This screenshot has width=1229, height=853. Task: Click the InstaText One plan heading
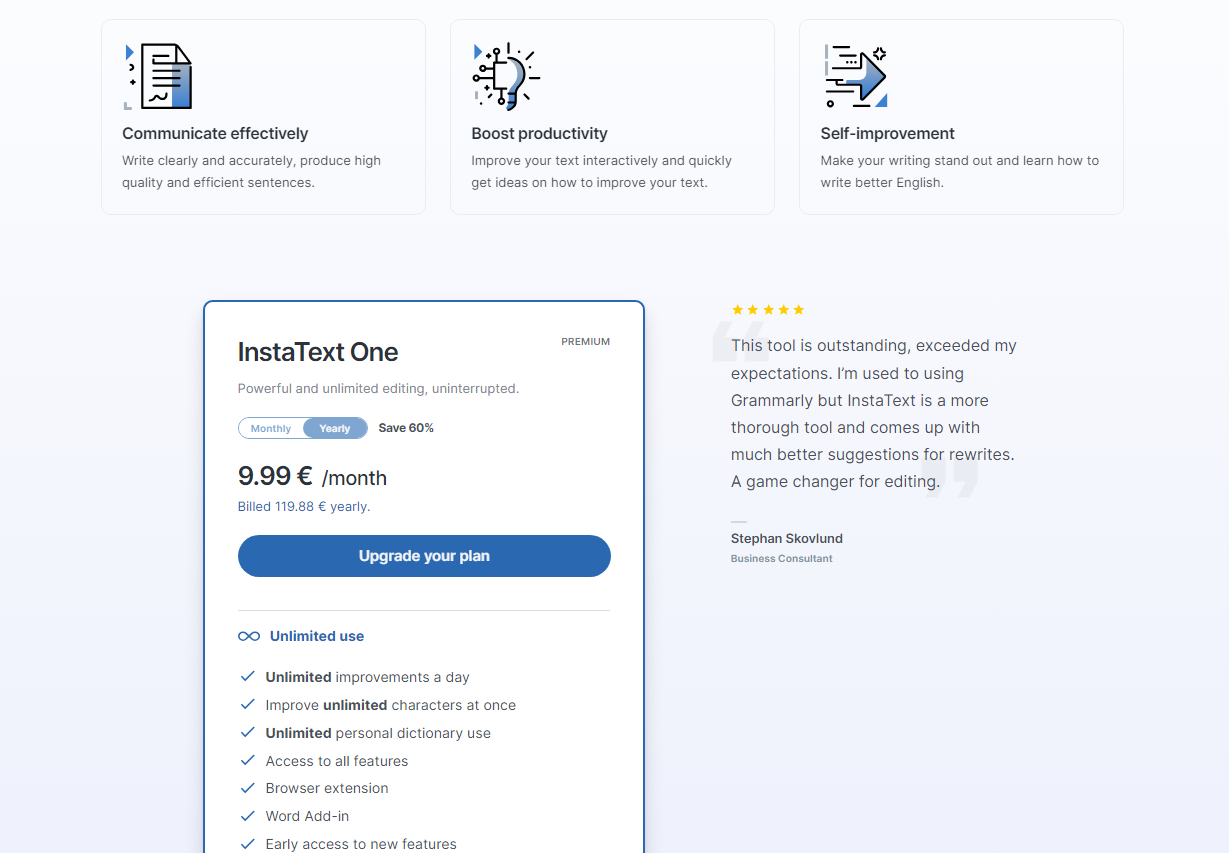318,352
